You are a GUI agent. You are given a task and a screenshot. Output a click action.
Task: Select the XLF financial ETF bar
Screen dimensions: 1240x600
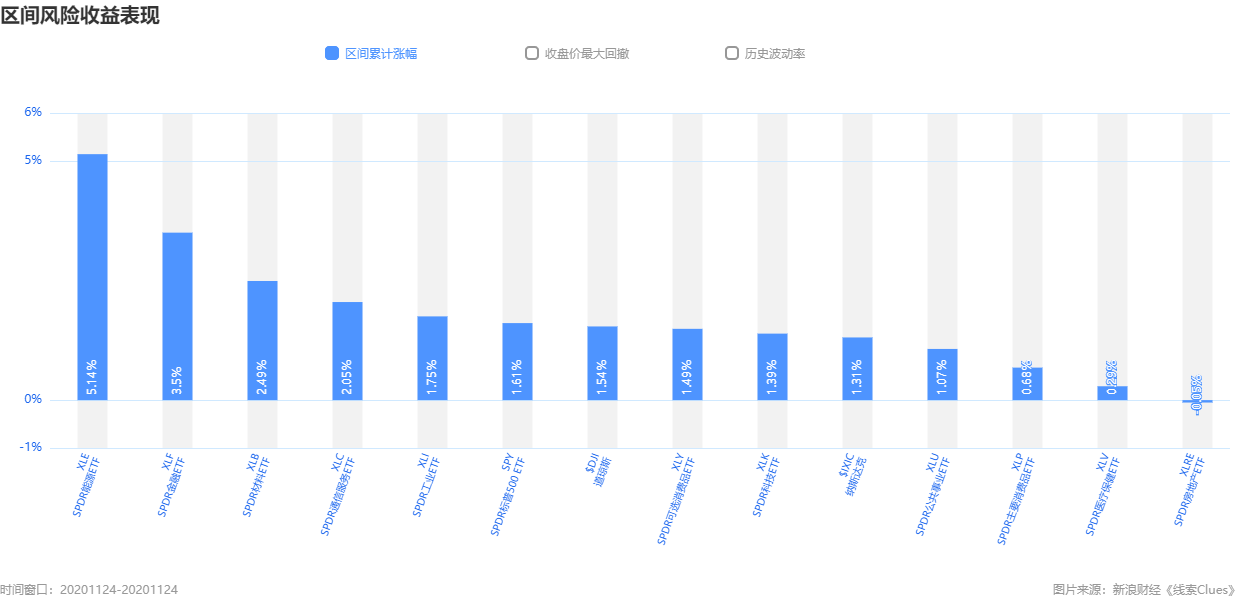178,316
